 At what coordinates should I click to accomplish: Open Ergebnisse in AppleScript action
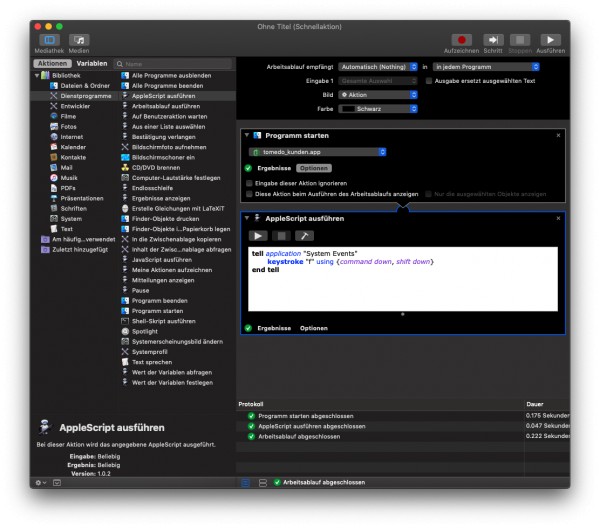coord(274,328)
